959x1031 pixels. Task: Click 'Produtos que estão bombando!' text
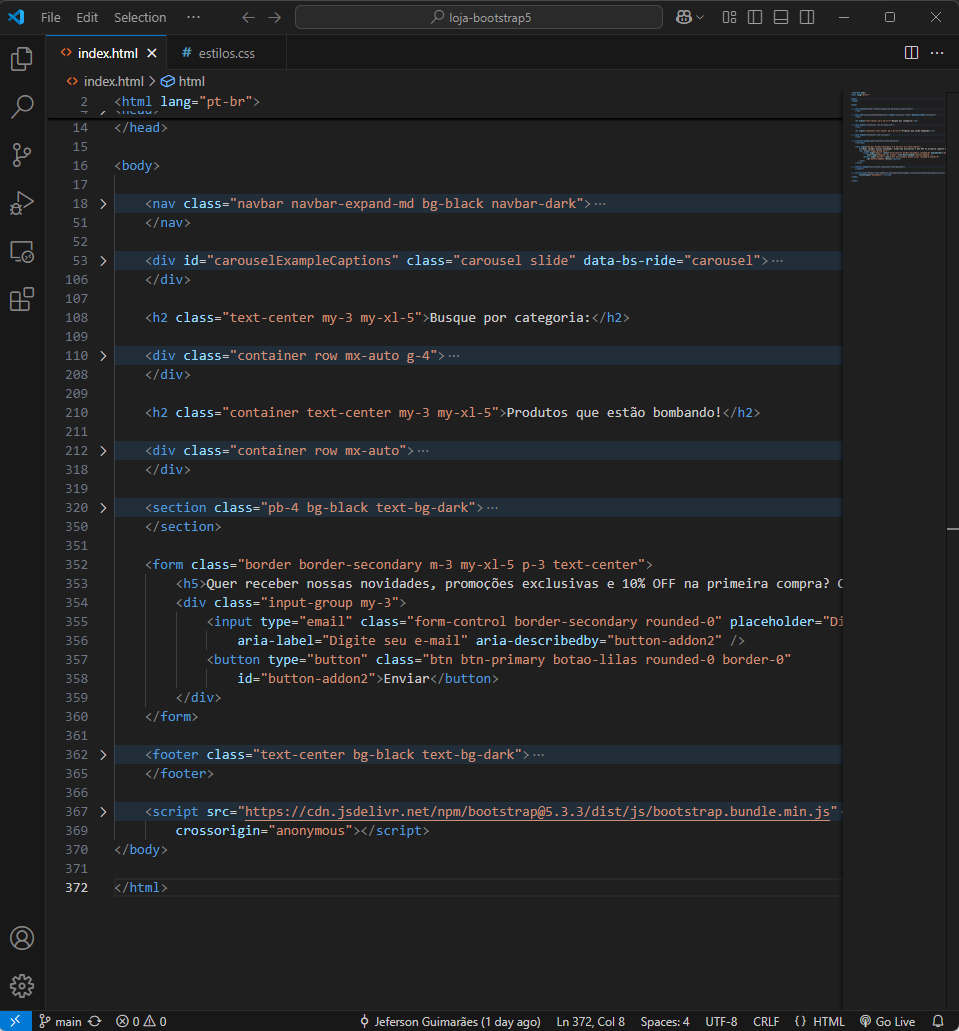pos(614,413)
